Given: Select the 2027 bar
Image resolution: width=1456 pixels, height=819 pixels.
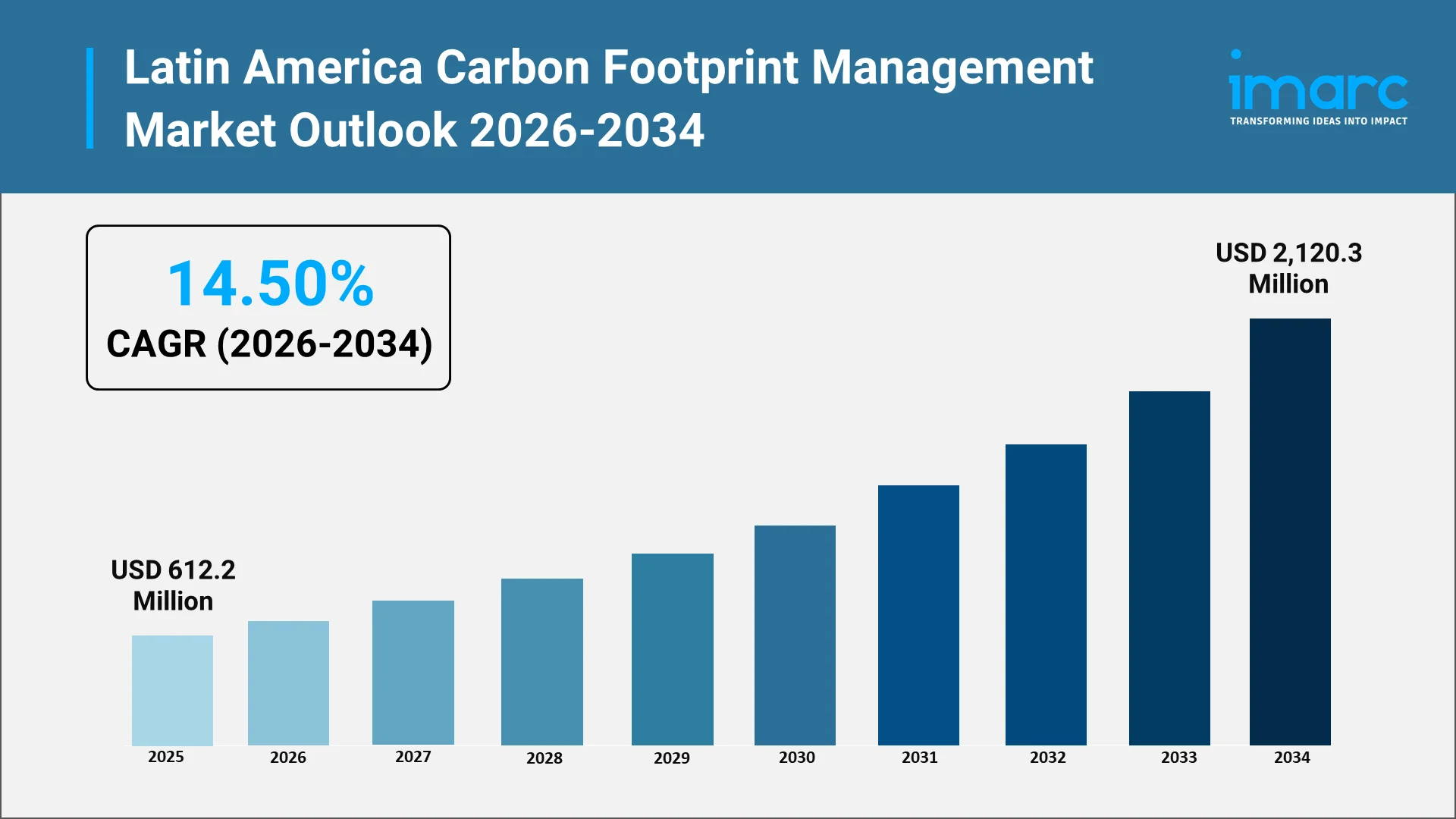Looking at the screenshot, I should coord(413,673).
